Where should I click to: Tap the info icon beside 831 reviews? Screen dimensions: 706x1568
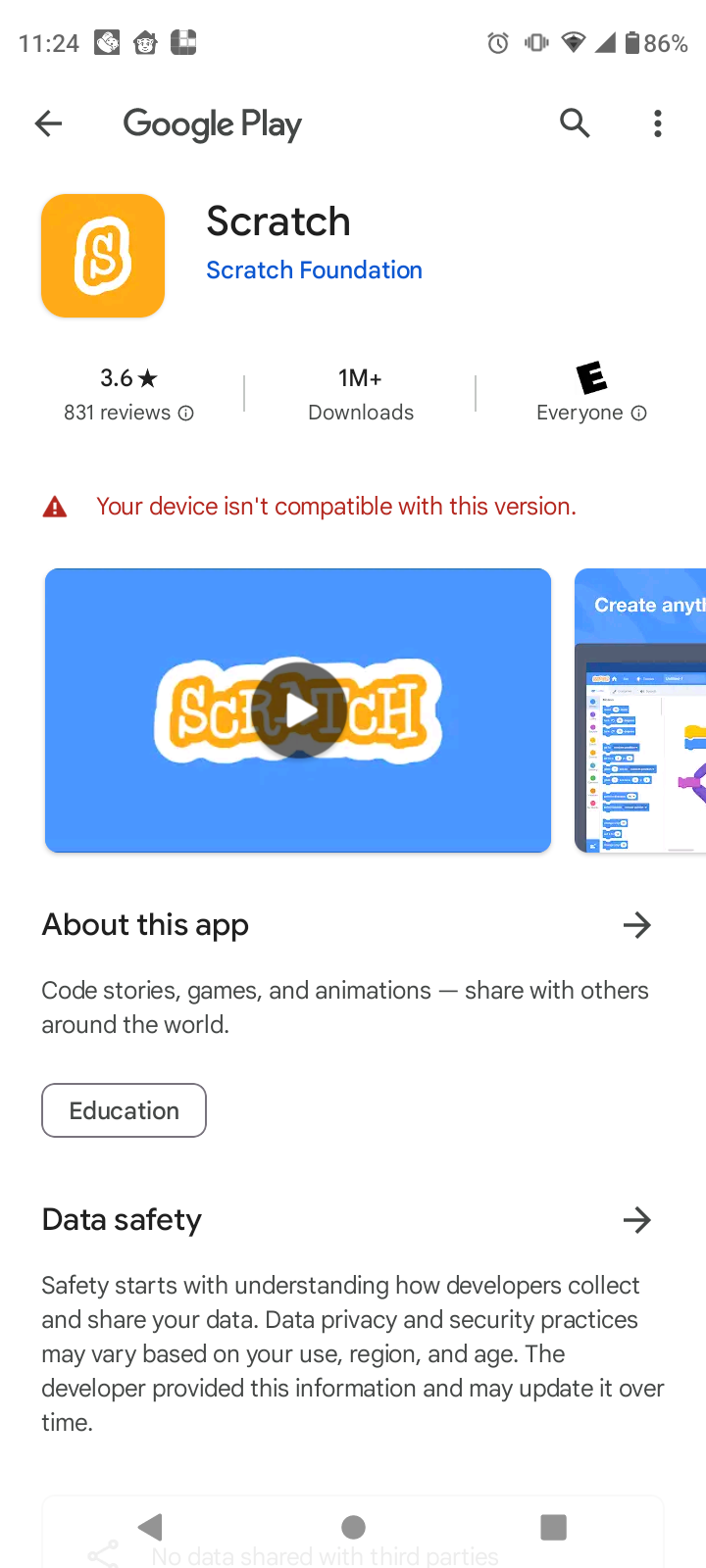[x=185, y=414]
